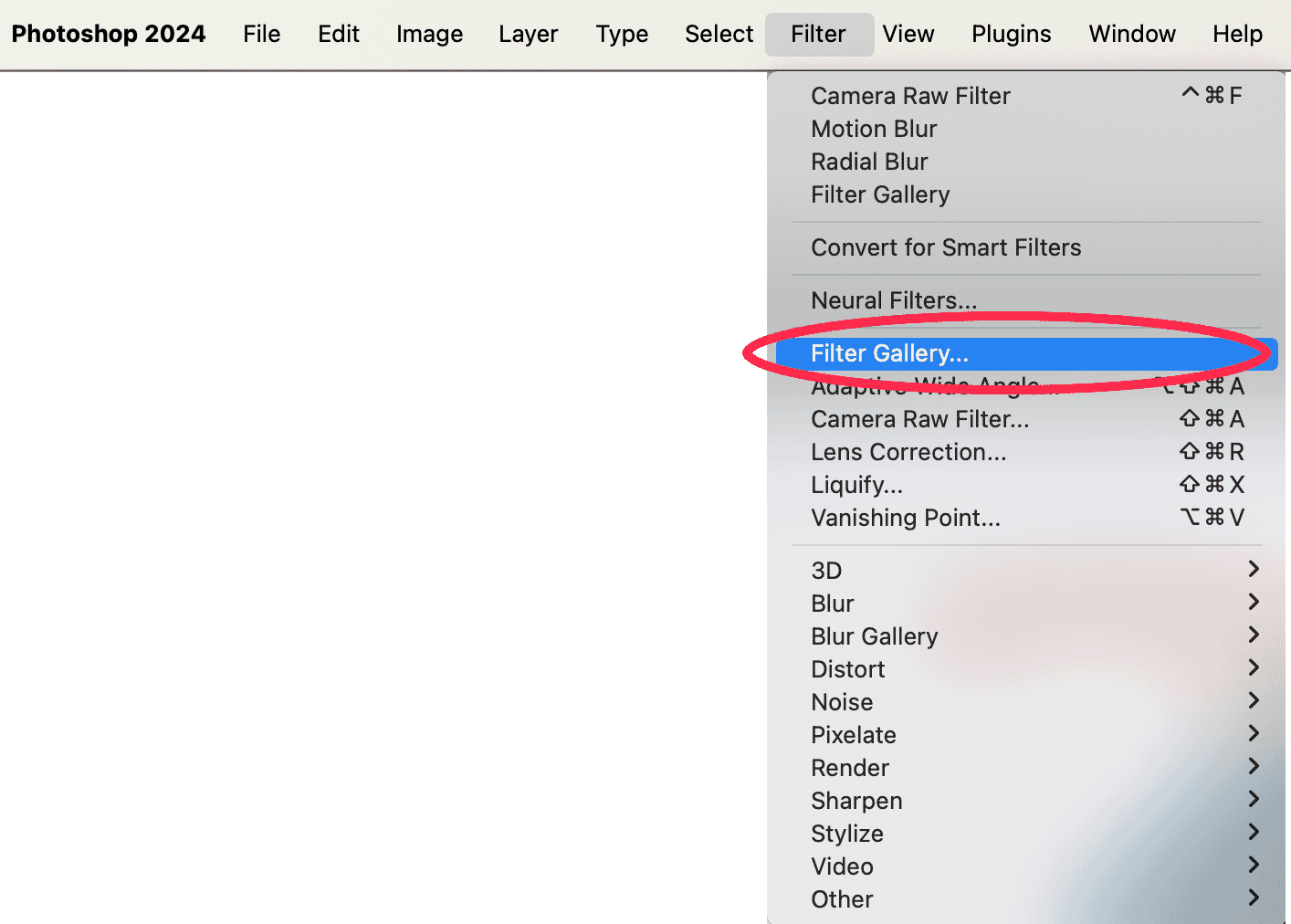Screen dimensions: 1291x924
Task: Apply the recent Motion Blur filter
Action: [874, 129]
